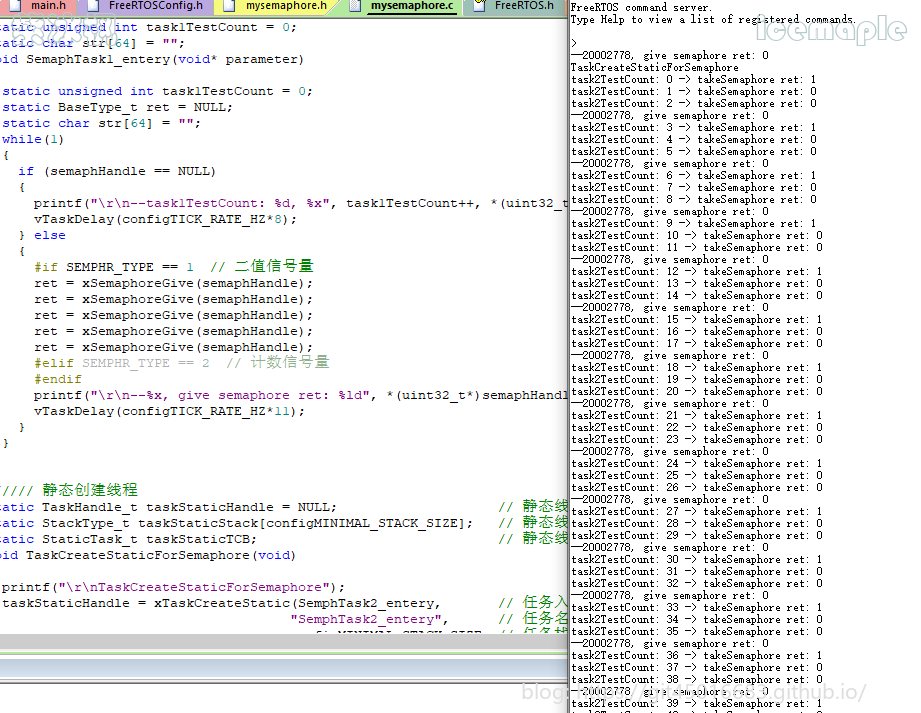This screenshot has width=921, height=713.
Task: Click terminal line 'task2TestCount: 15 -> takeSemaphore ret: 1'
Action: (x=697, y=319)
